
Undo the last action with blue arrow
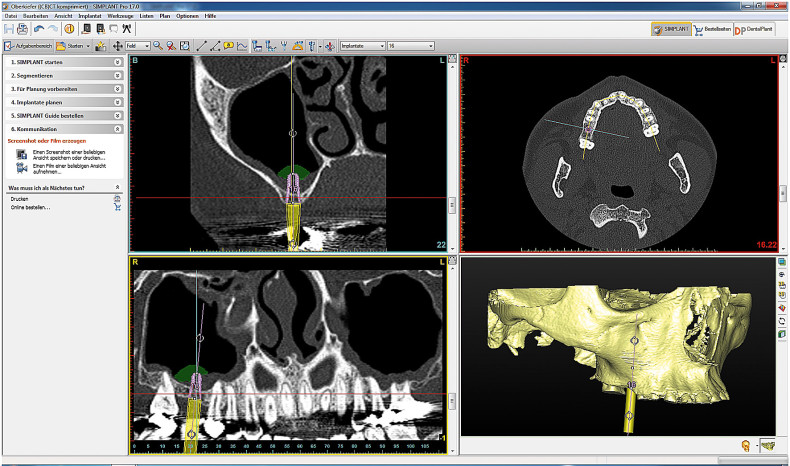point(39,29)
